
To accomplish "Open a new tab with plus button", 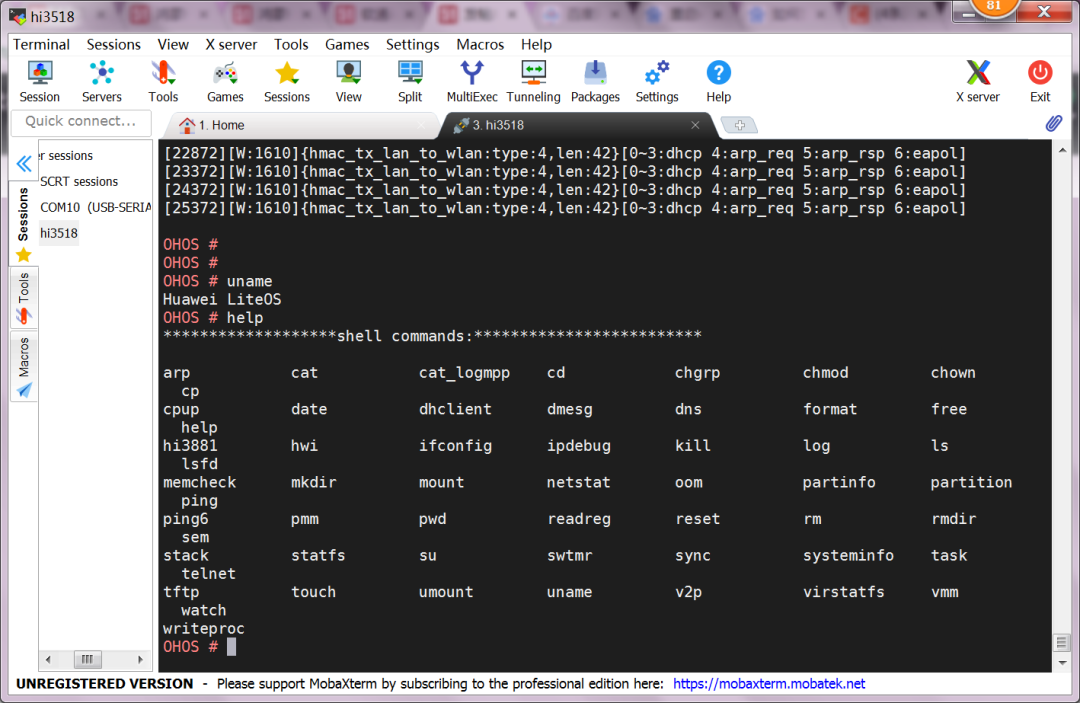I will click(739, 125).
